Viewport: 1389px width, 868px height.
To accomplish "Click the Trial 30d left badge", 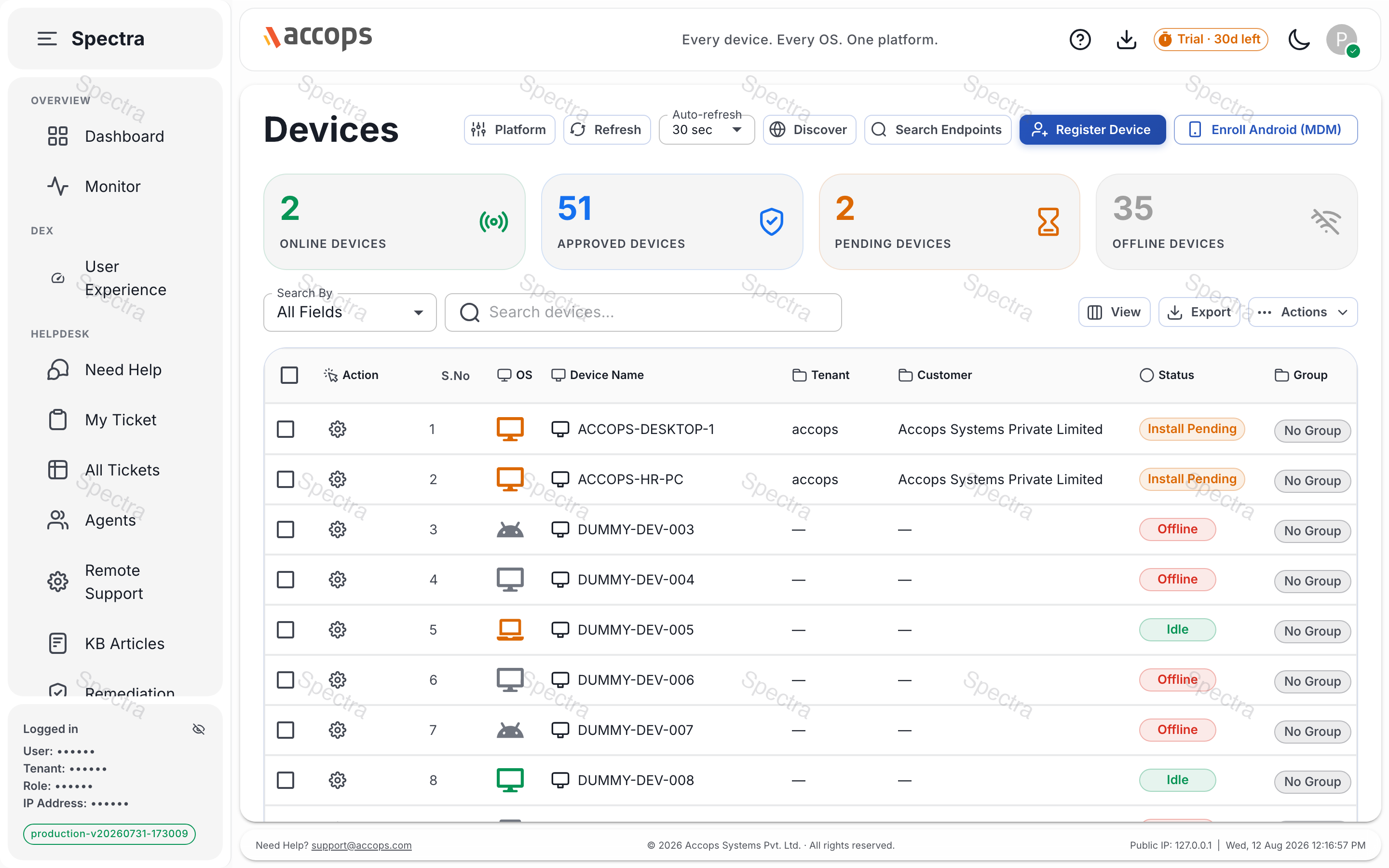I will pyautogui.click(x=1211, y=40).
